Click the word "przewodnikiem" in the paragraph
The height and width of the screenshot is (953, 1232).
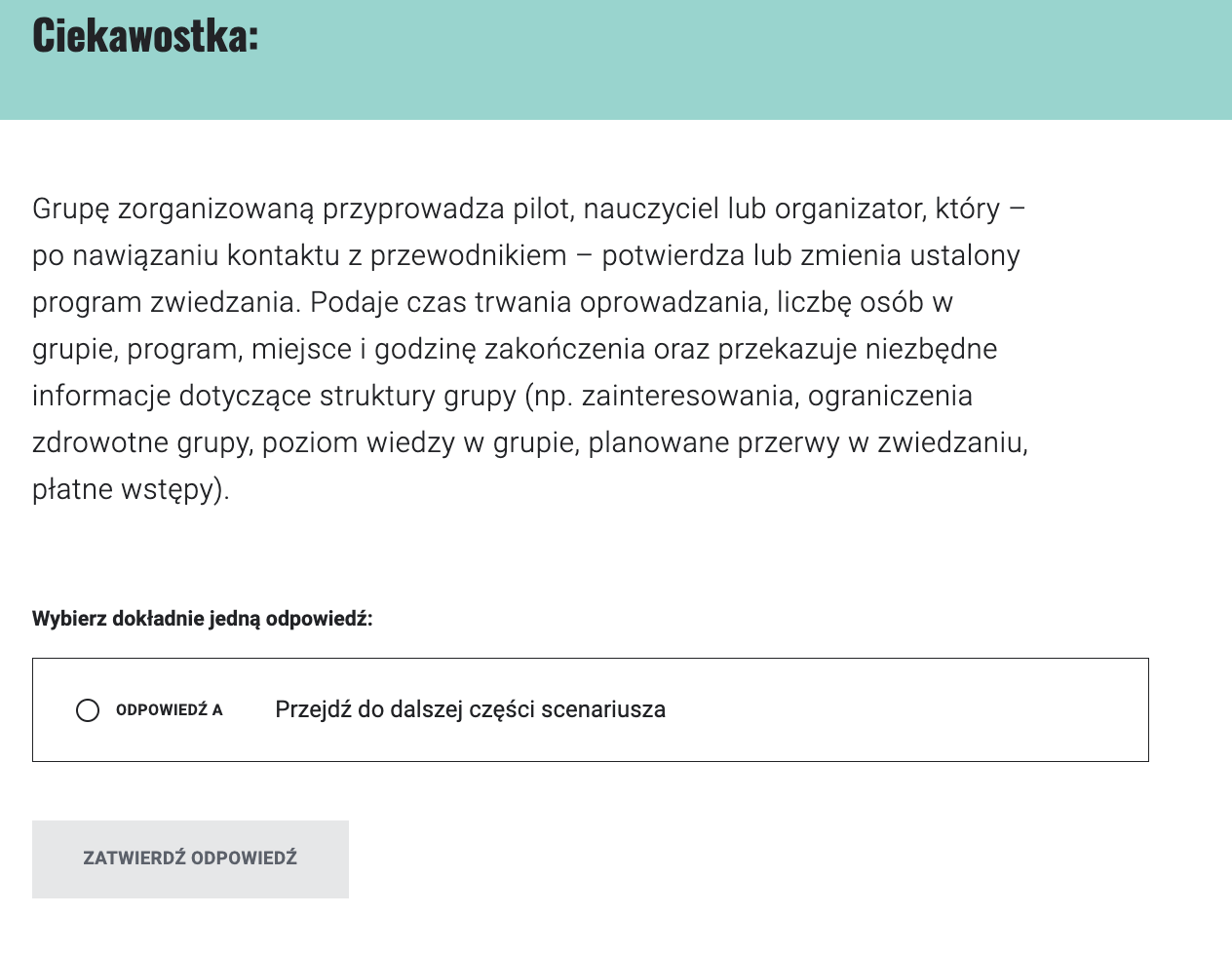[468, 255]
